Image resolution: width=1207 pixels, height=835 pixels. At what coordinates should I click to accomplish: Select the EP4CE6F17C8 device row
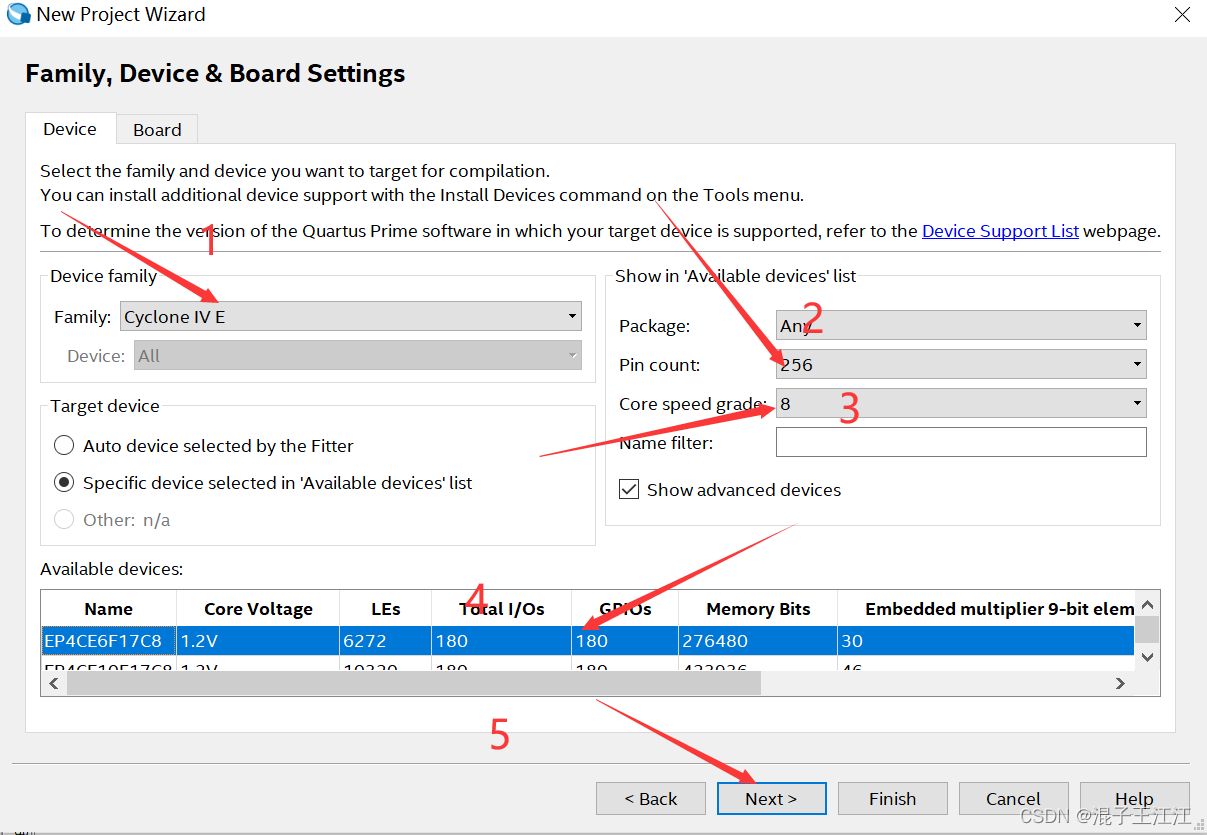coord(108,641)
